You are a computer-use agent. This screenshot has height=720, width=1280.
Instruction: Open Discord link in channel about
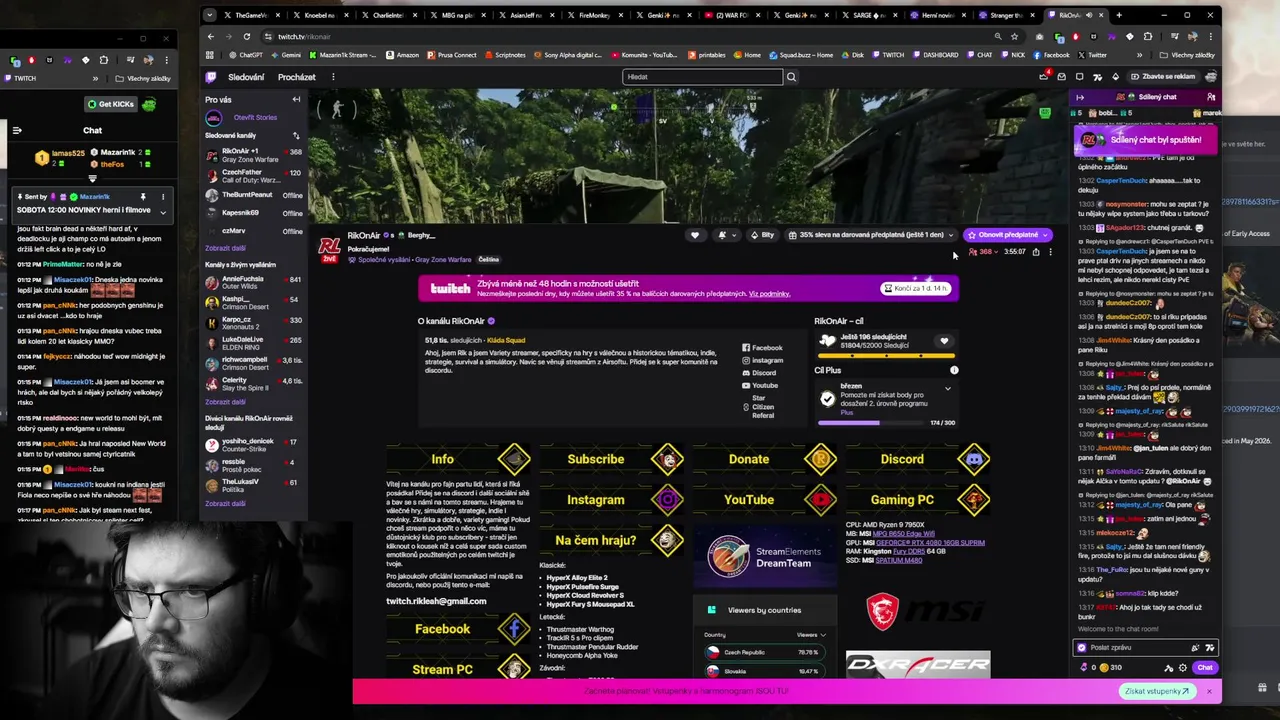[759, 373]
